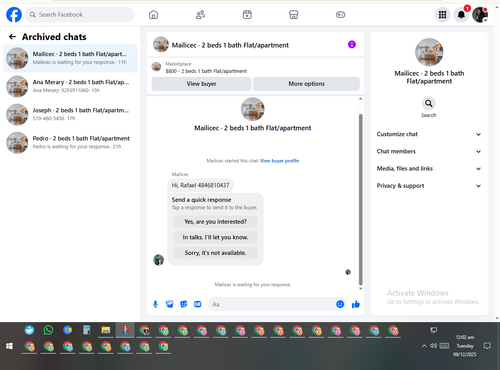Open the Joseph archived chat

(x=70, y=114)
